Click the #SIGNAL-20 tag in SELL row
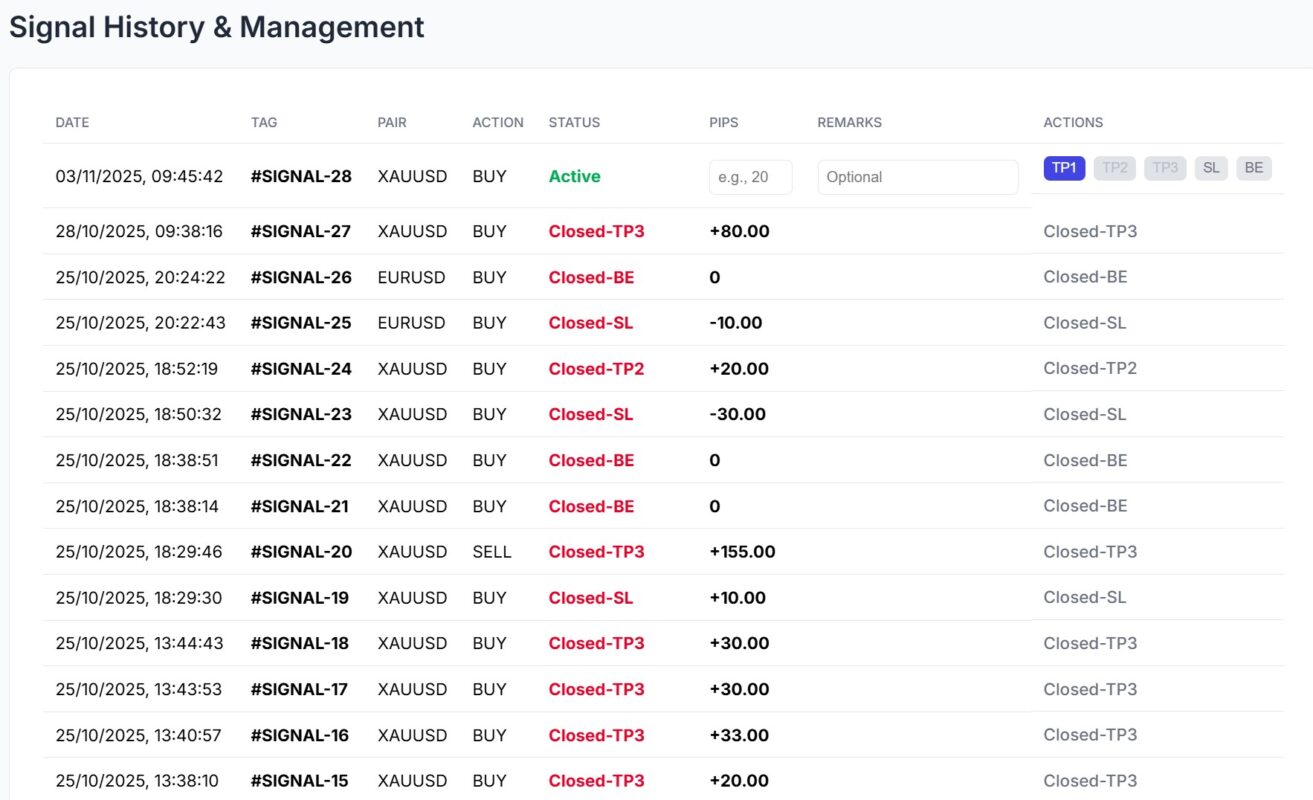This screenshot has width=1313, height=800. click(300, 552)
